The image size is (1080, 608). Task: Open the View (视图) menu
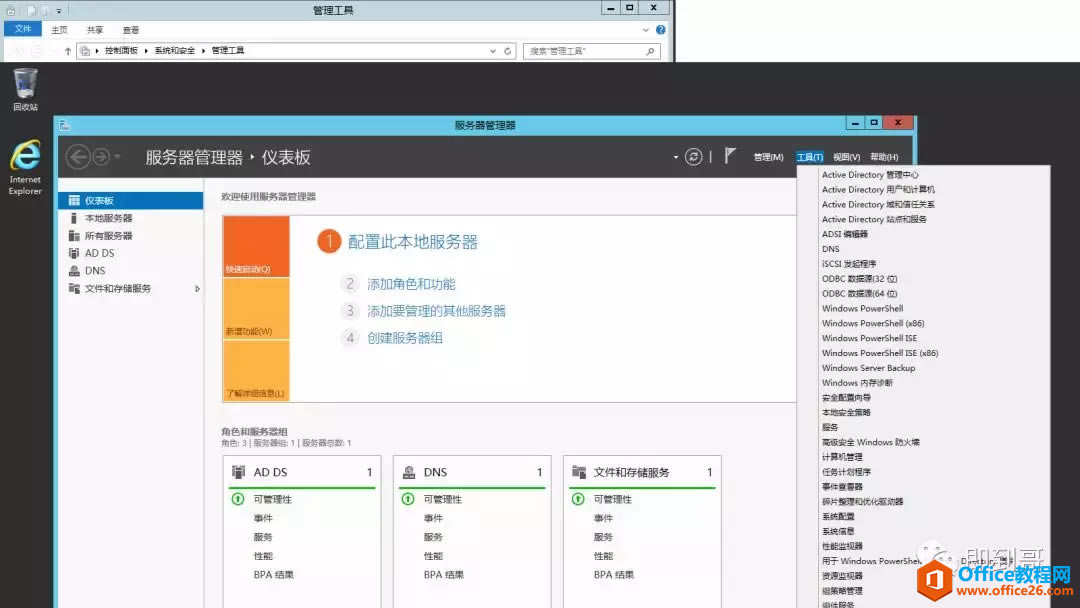pyautogui.click(x=846, y=157)
